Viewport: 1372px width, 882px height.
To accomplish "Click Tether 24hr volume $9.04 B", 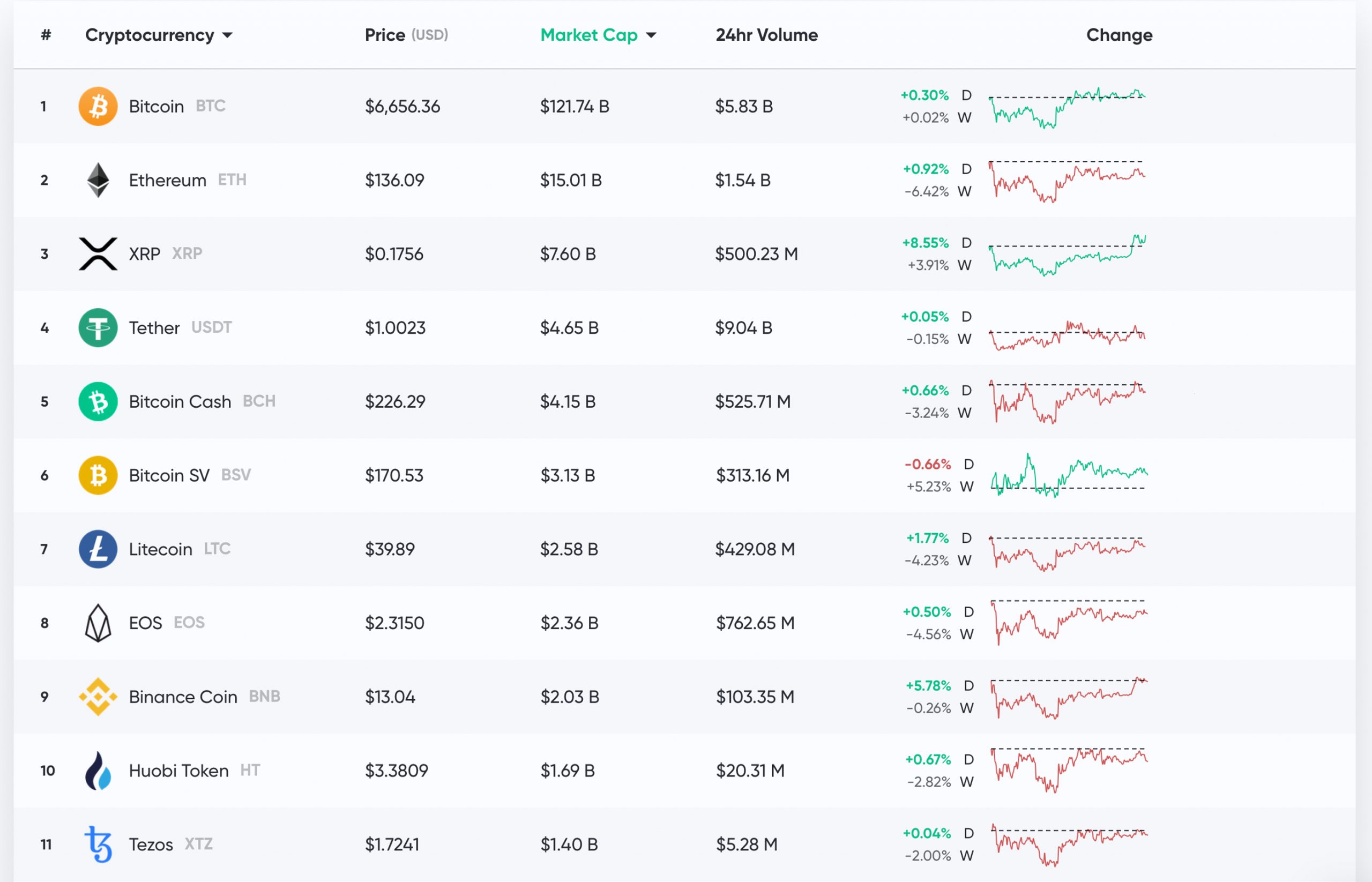I will click(x=743, y=327).
